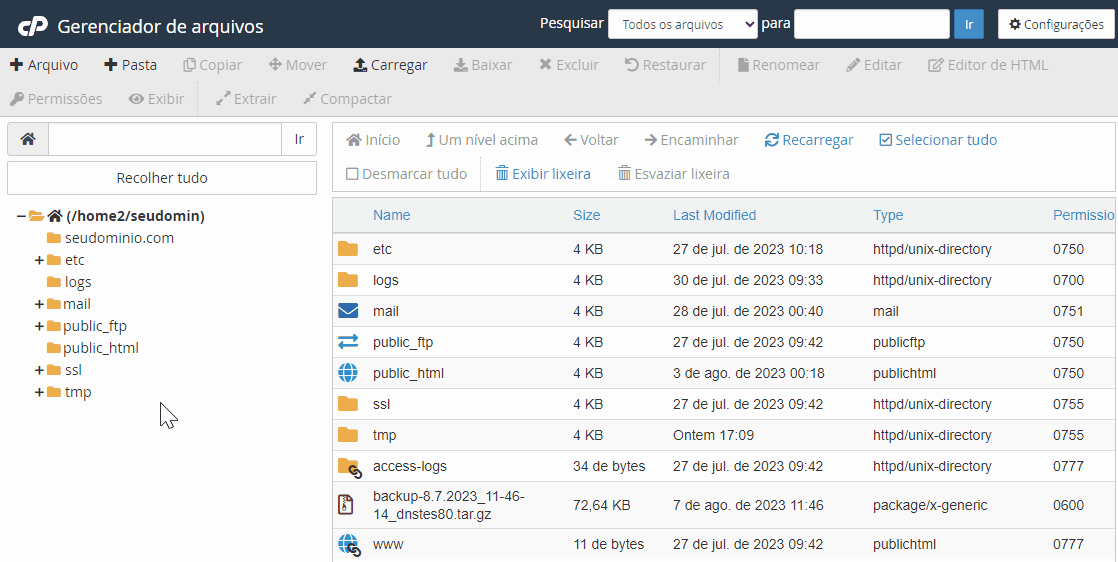
Task: Open the Configurações settings
Action: [1056, 24]
